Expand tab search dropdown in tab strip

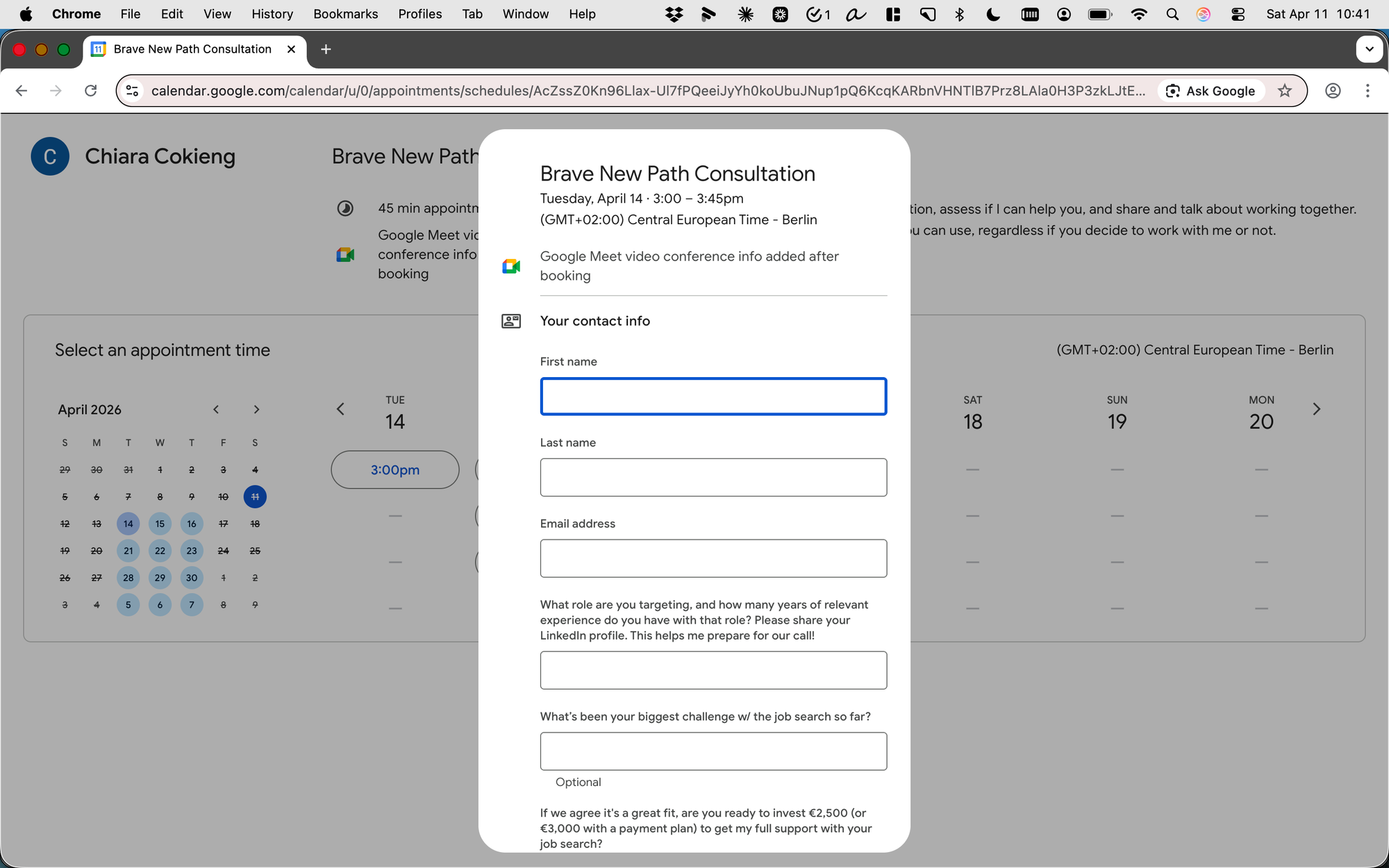pos(1369,49)
